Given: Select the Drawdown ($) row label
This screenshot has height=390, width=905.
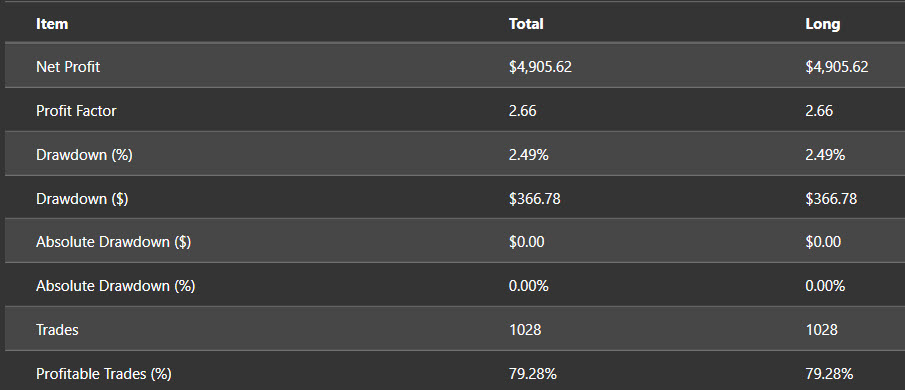Looking at the screenshot, I should pos(82,198).
